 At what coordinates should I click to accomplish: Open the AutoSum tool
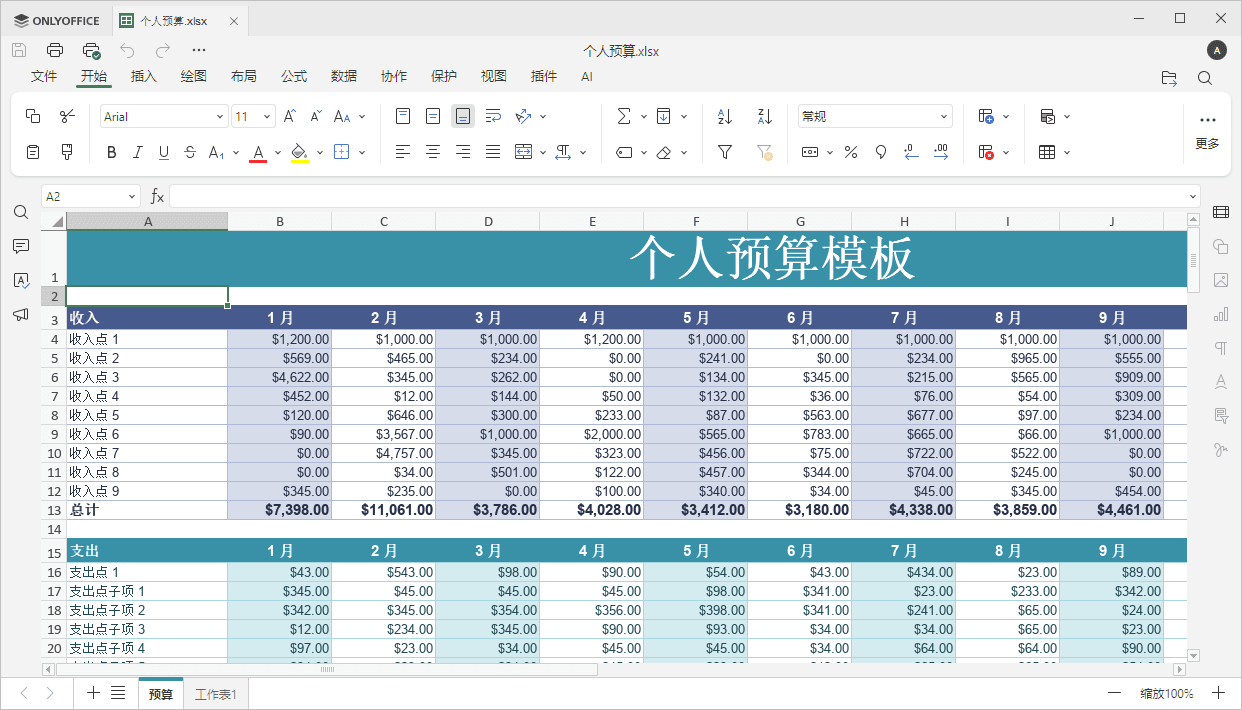click(x=625, y=116)
